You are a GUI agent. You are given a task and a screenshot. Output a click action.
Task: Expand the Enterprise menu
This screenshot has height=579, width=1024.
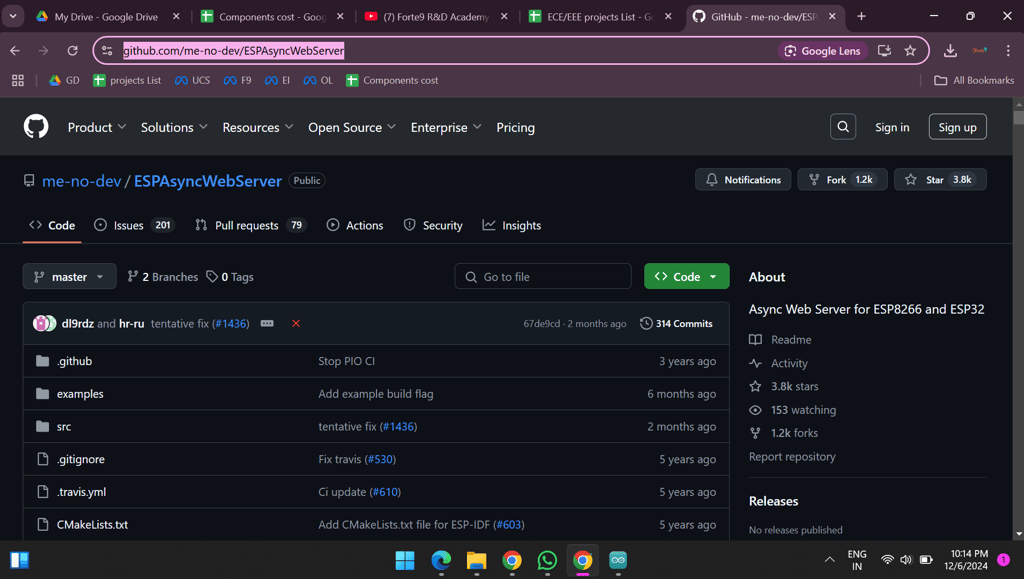tap(445, 127)
